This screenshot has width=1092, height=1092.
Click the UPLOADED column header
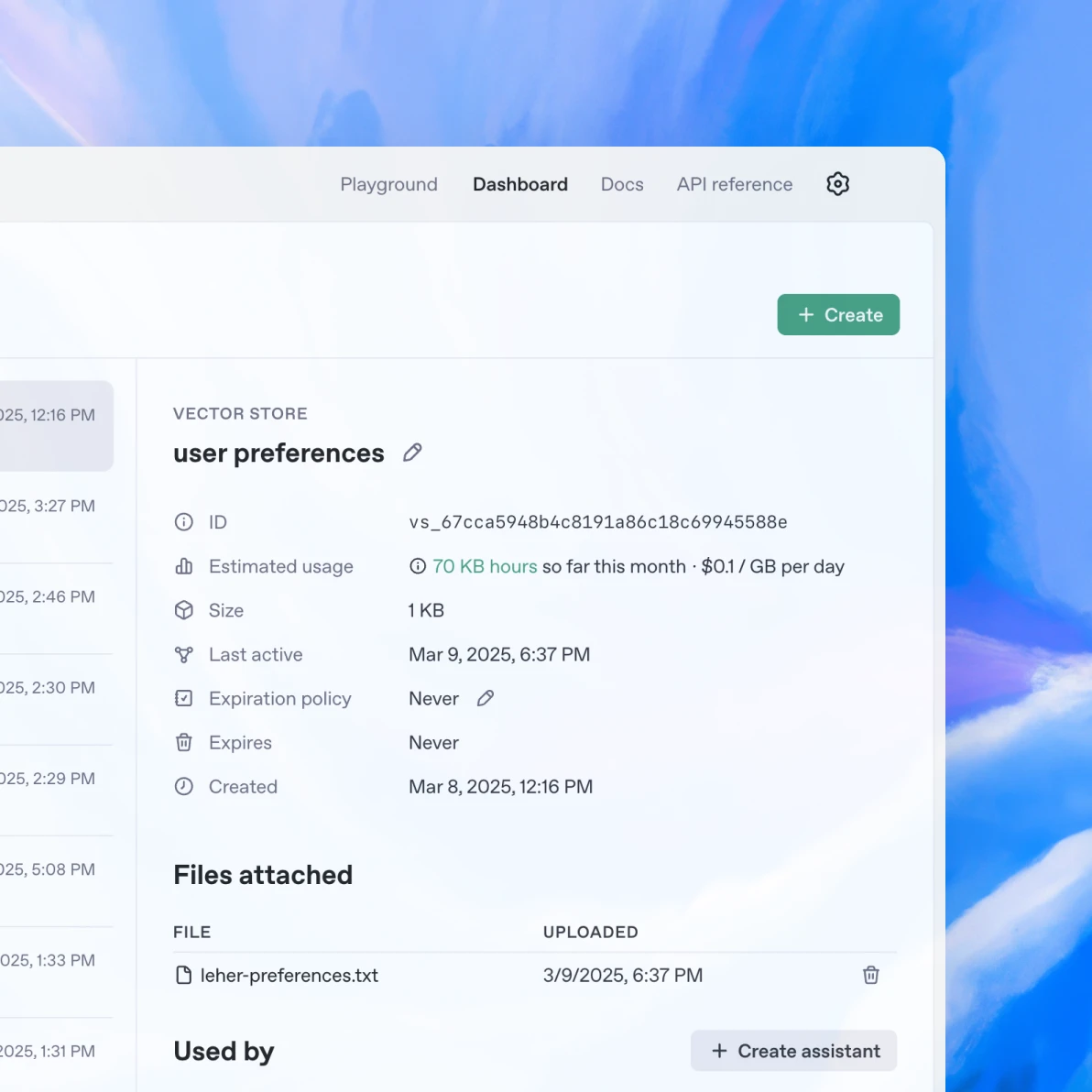pos(591,932)
